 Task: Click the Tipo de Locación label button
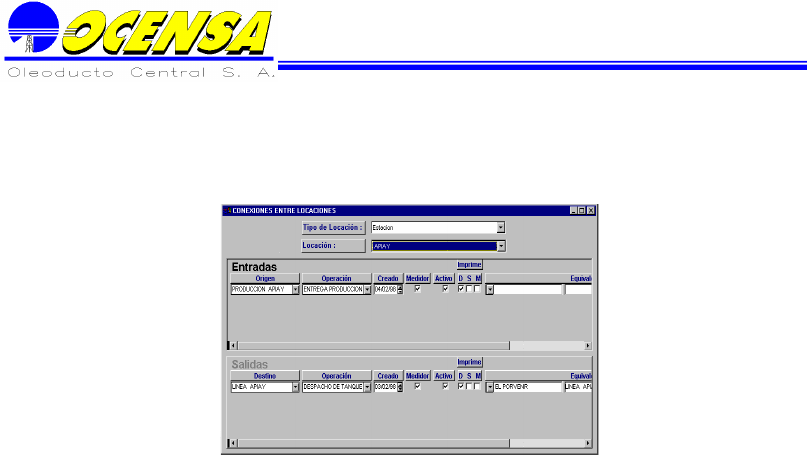click(x=333, y=227)
